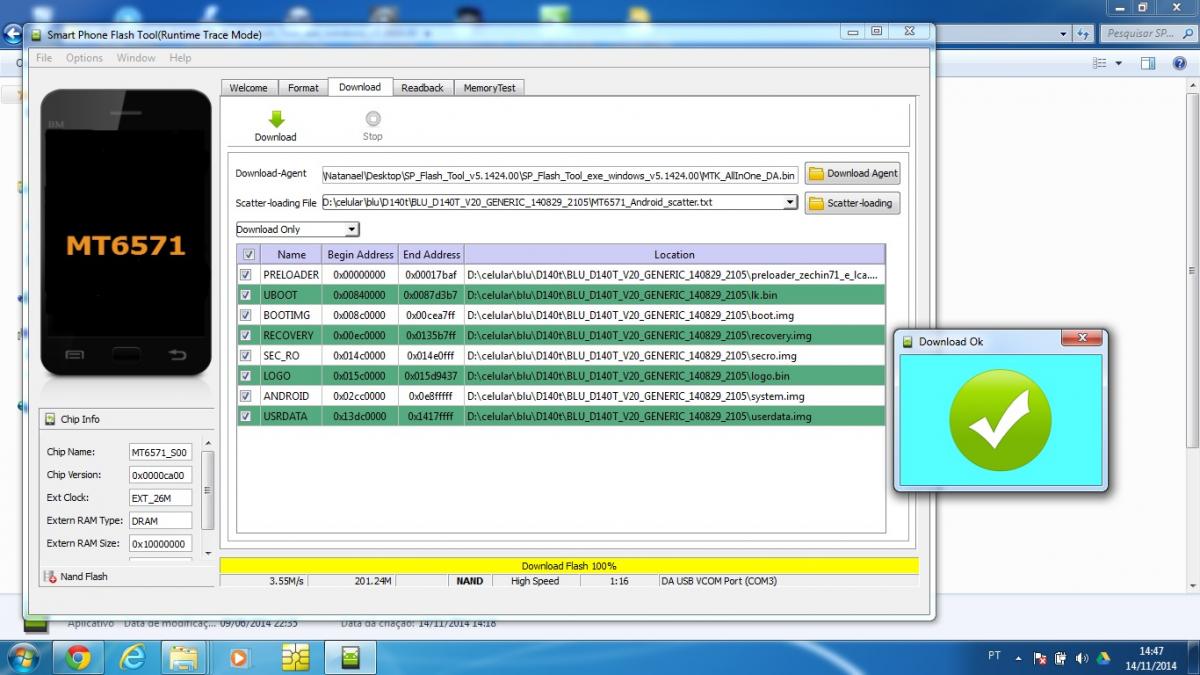
Task: Click the Download Ok dialog title icon
Action: [908, 342]
